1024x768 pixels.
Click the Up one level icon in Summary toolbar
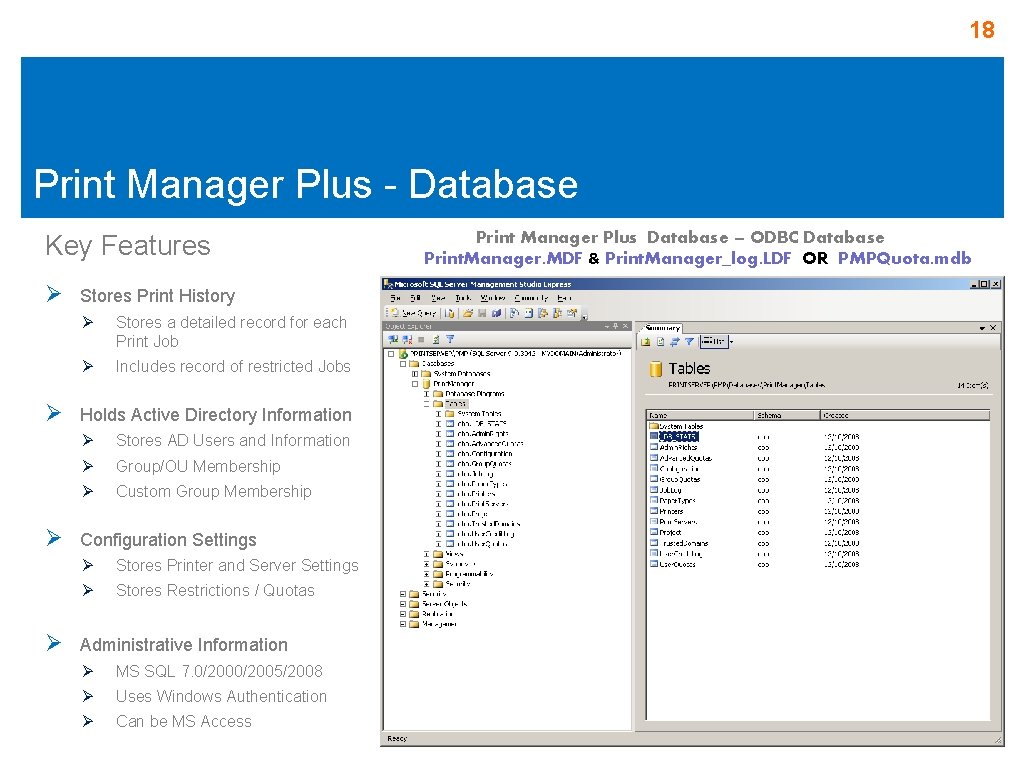[x=646, y=342]
